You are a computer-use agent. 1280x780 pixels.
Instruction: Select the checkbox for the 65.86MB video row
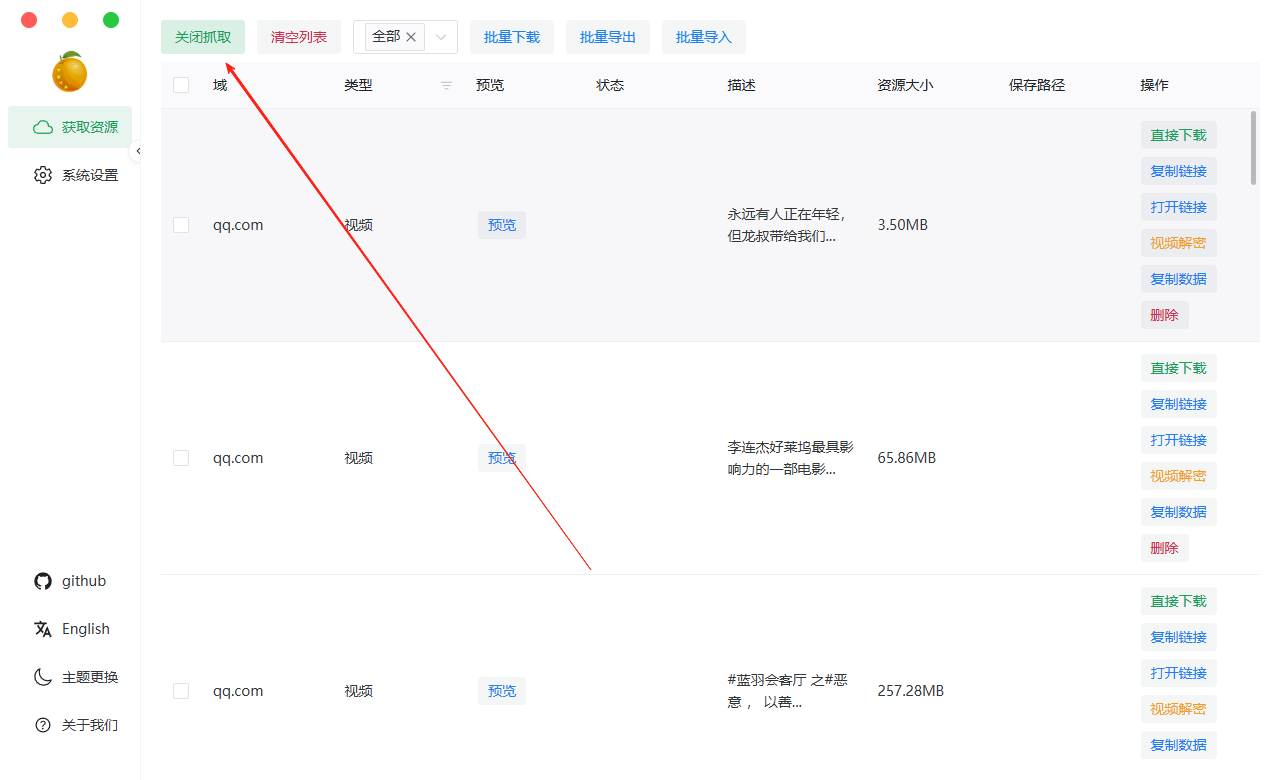(x=180, y=458)
